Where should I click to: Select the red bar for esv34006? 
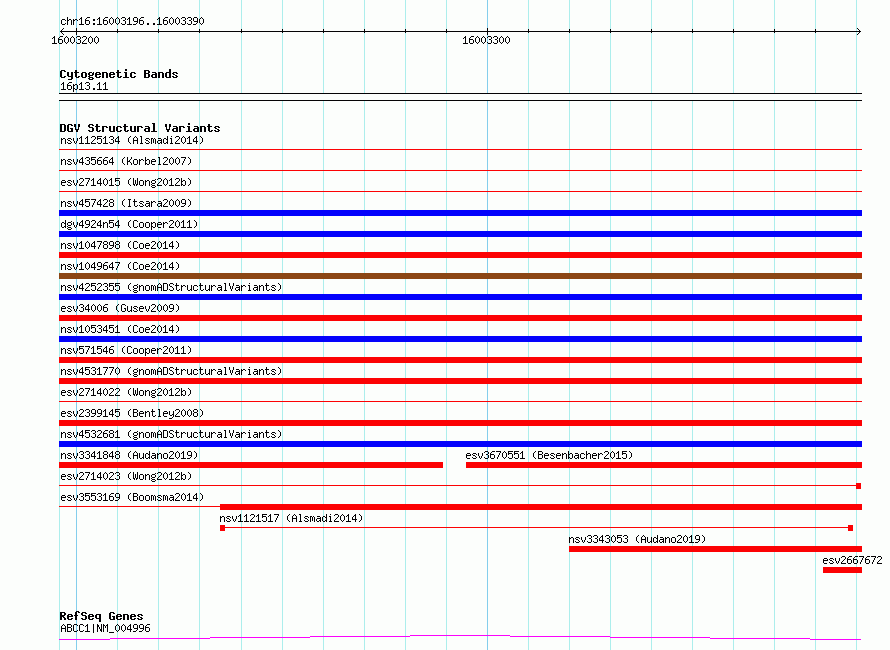point(460,318)
